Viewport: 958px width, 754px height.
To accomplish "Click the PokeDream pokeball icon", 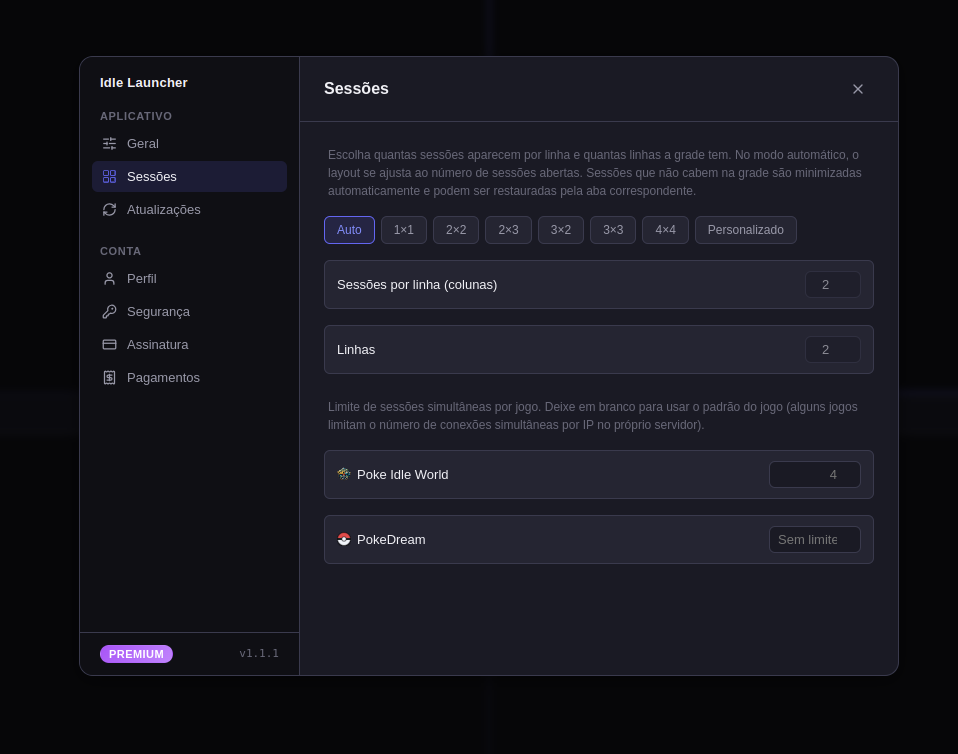I will (x=344, y=539).
